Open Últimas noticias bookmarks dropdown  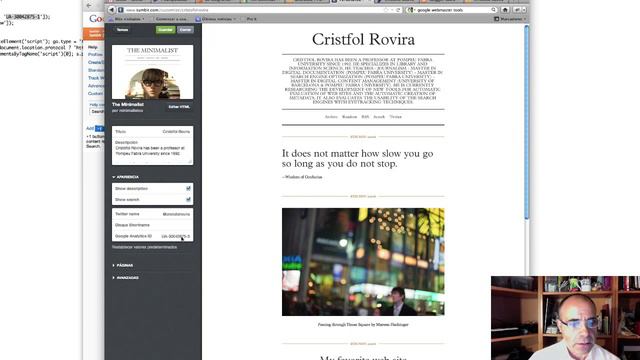pyautogui.click(x=216, y=19)
